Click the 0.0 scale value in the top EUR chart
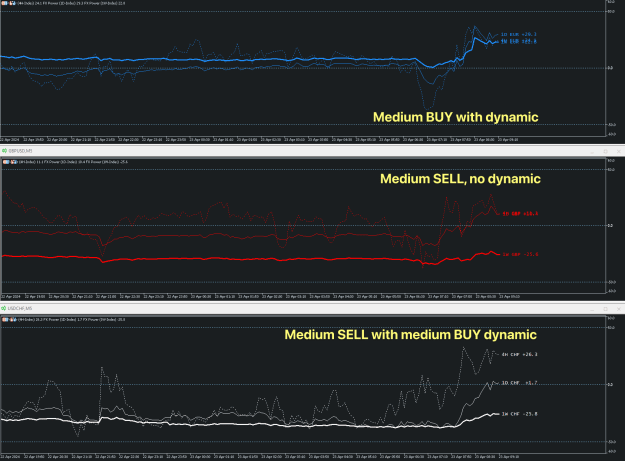The image size is (625, 461). tap(610, 68)
